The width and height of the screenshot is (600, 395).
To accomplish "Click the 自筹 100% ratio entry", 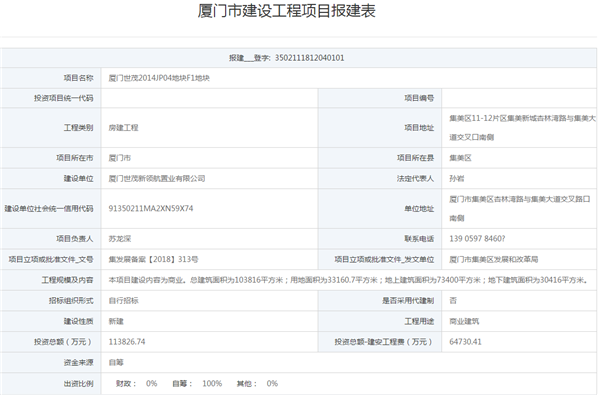I will coord(197,383).
